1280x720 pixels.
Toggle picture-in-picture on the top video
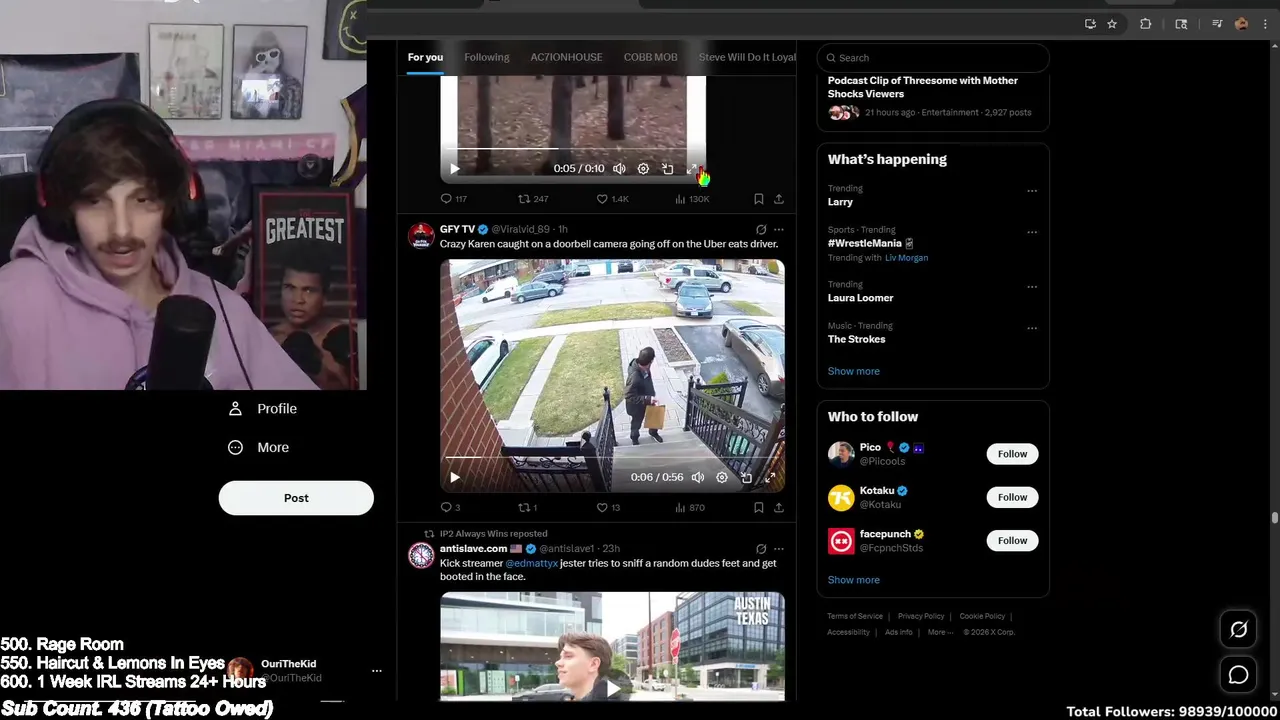click(x=667, y=169)
